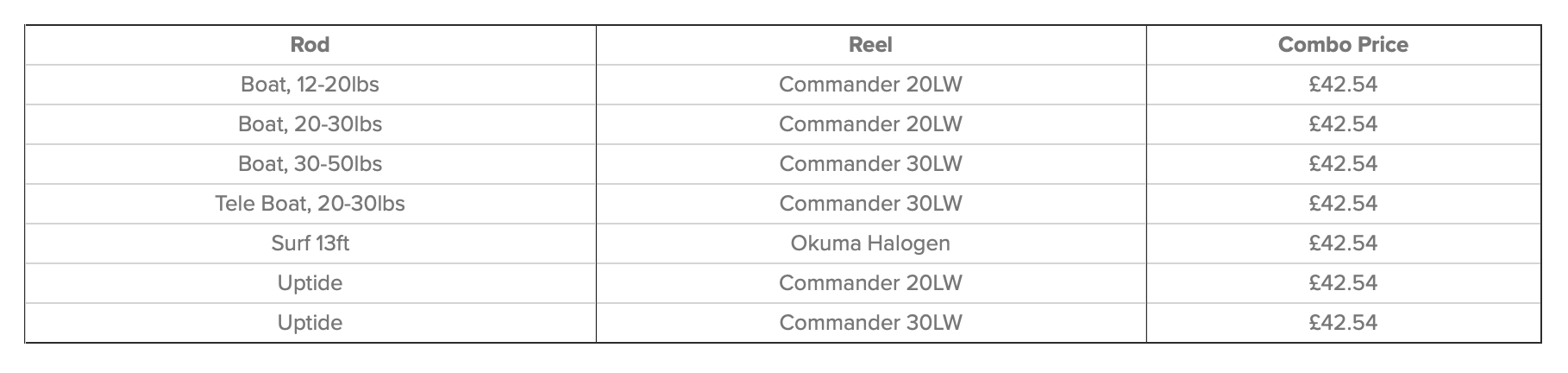
Task: Select the Boat, 20-30lbs rod cell
Action: 310,124
